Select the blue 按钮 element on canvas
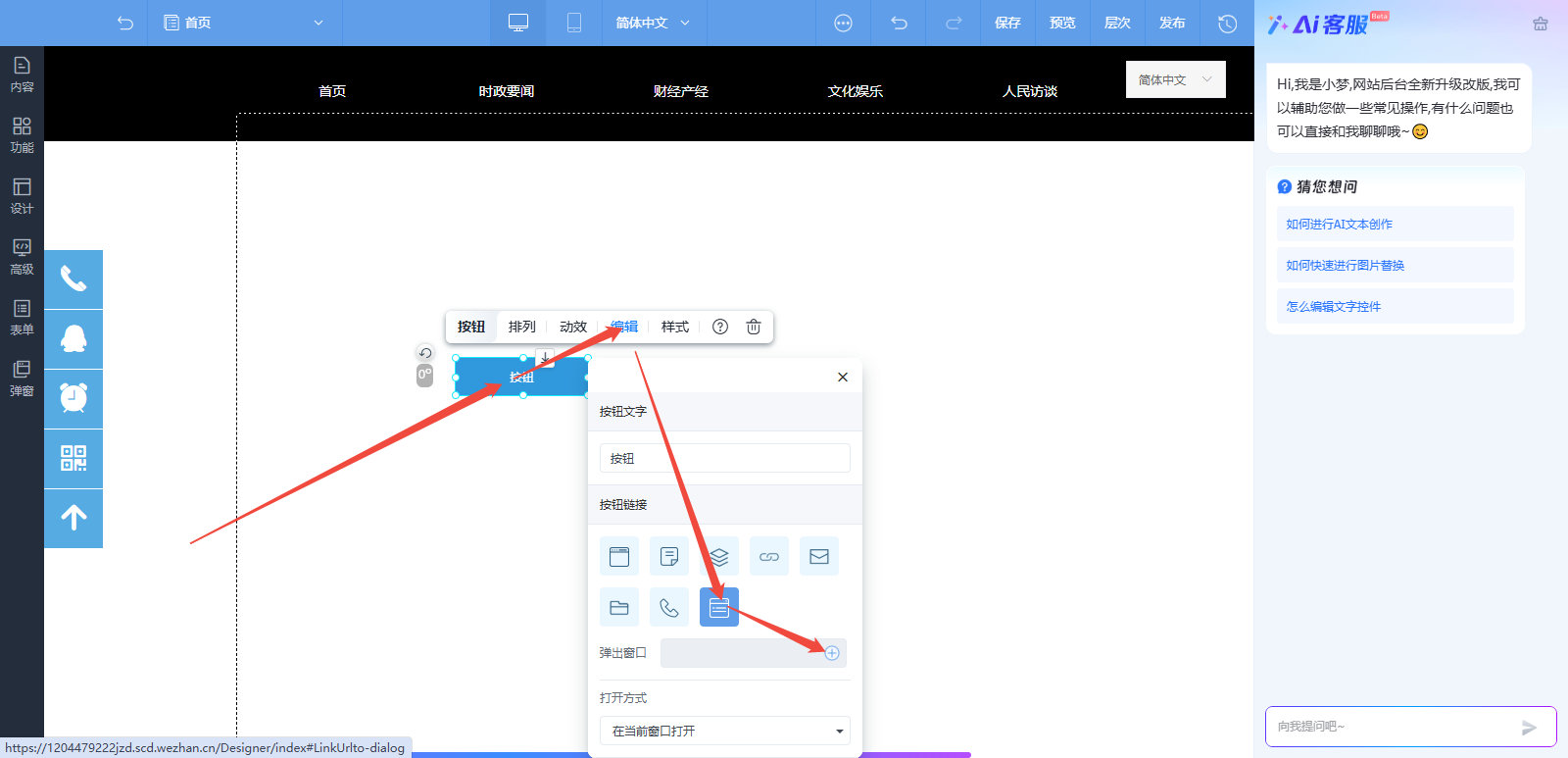The height and width of the screenshot is (758, 1568). pos(521,377)
